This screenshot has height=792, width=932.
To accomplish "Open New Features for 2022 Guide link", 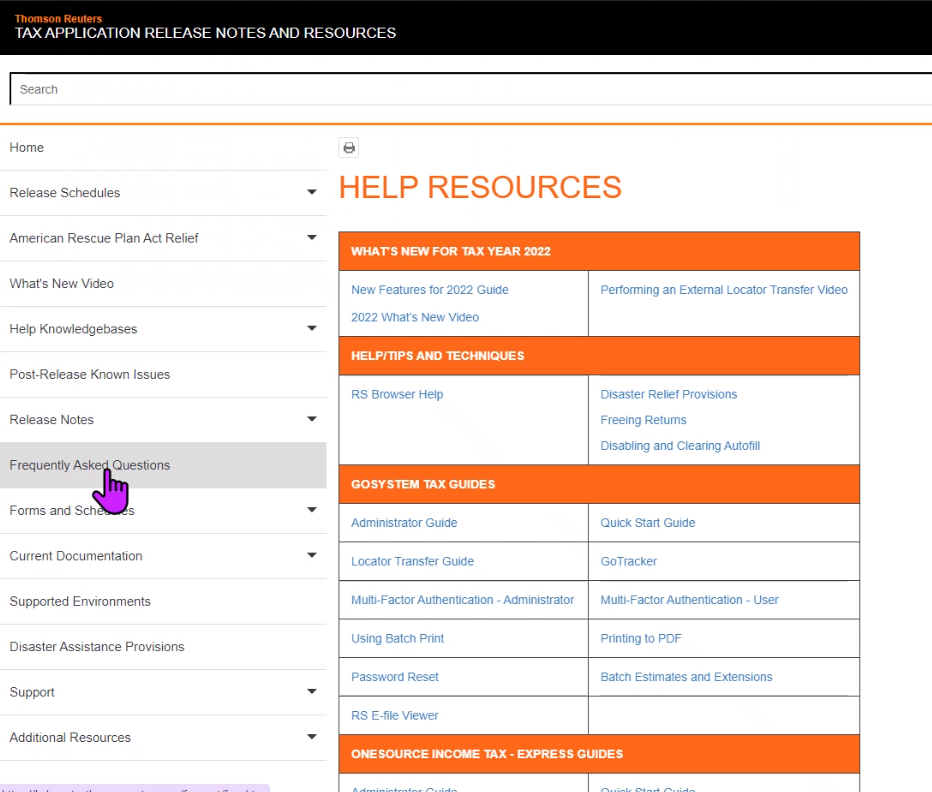I will (430, 290).
